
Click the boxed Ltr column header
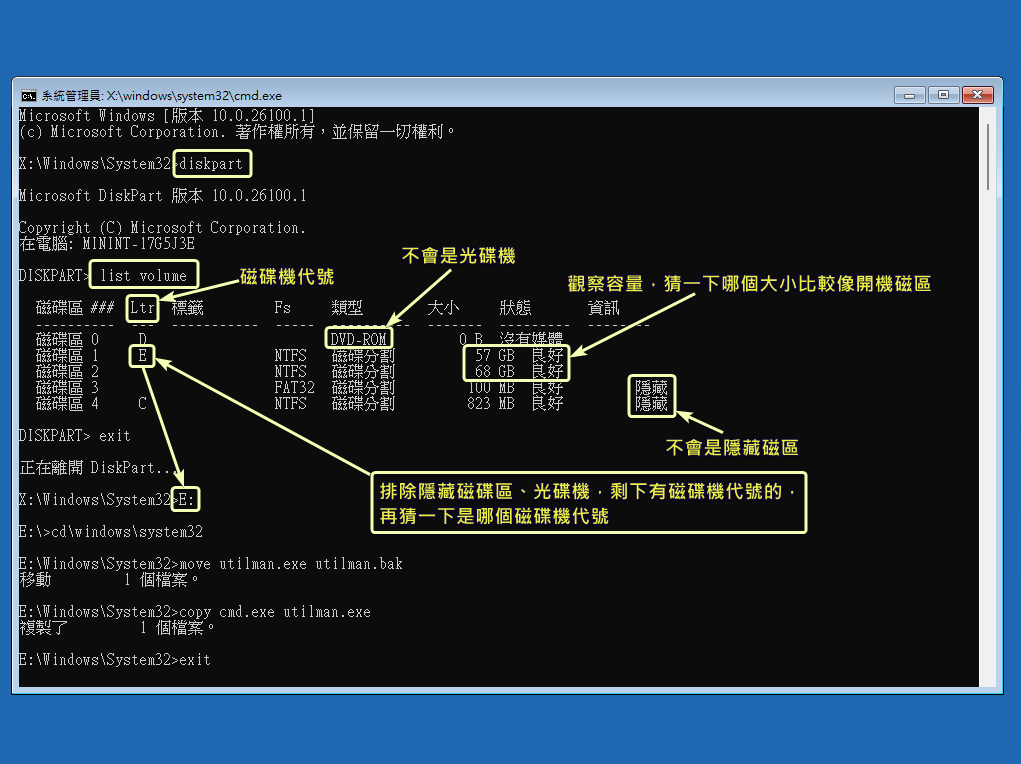click(143, 308)
